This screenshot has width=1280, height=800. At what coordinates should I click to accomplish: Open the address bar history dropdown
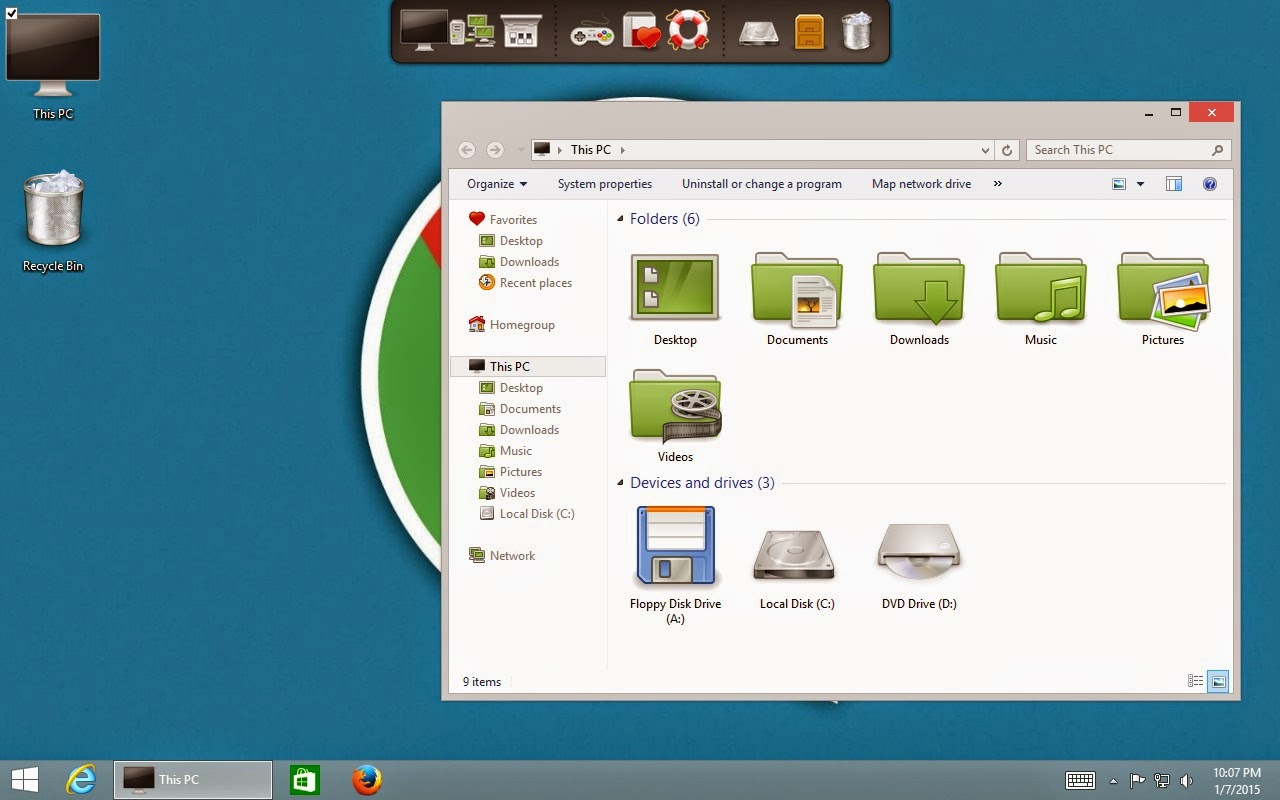point(986,150)
